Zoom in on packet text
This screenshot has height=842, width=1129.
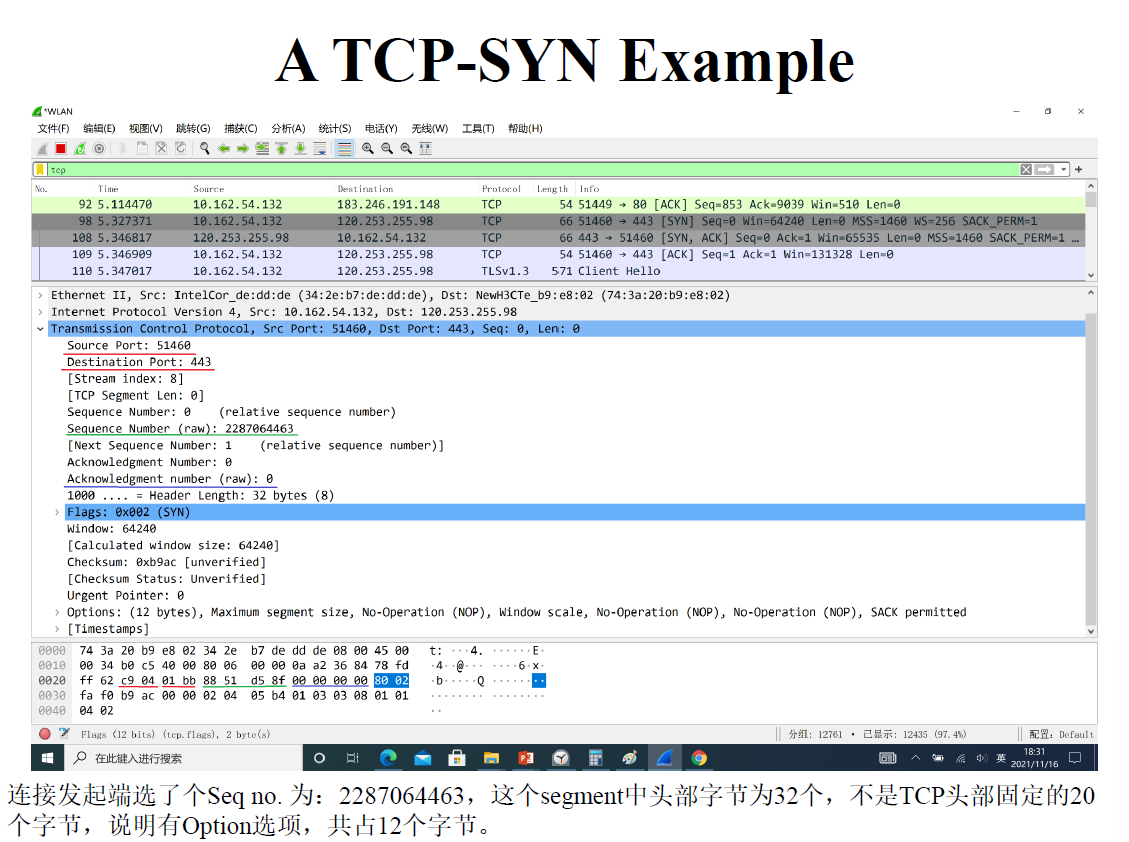tap(368, 148)
